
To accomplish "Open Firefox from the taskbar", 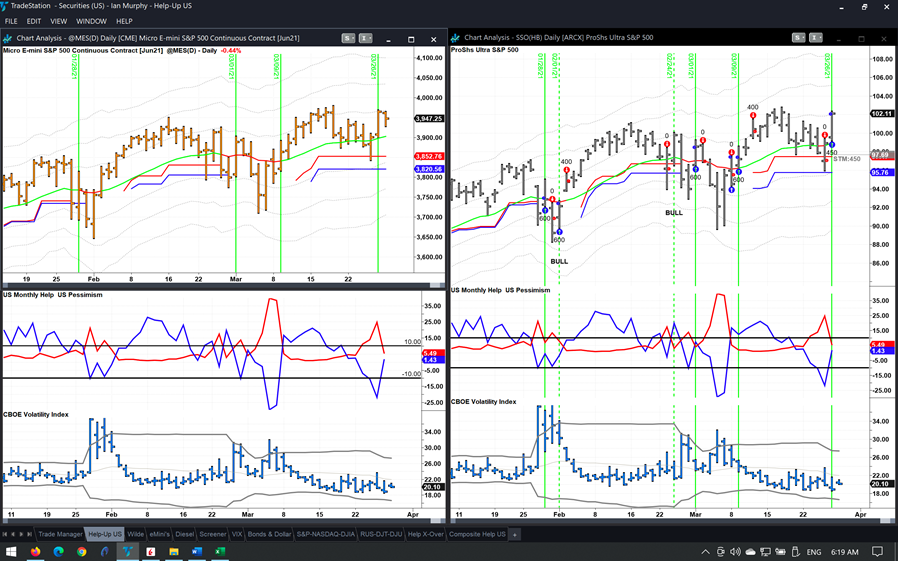I will tap(35, 551).
